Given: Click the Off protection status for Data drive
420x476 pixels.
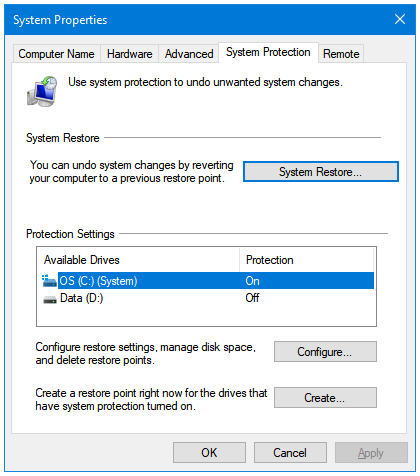Looking at the screenshot, I should 252,298.
